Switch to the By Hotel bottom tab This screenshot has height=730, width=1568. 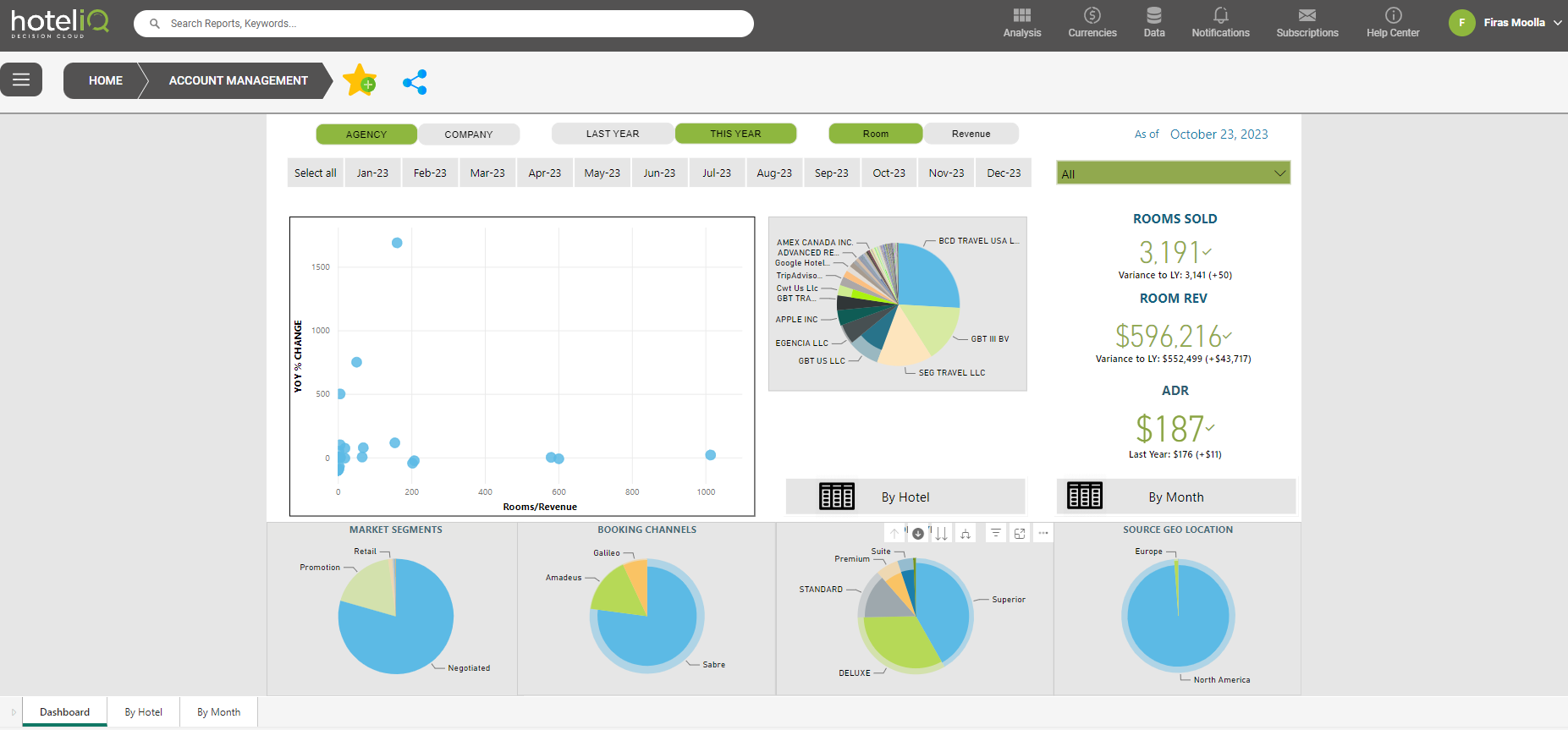pyautogui.click(x=143, y=712)
